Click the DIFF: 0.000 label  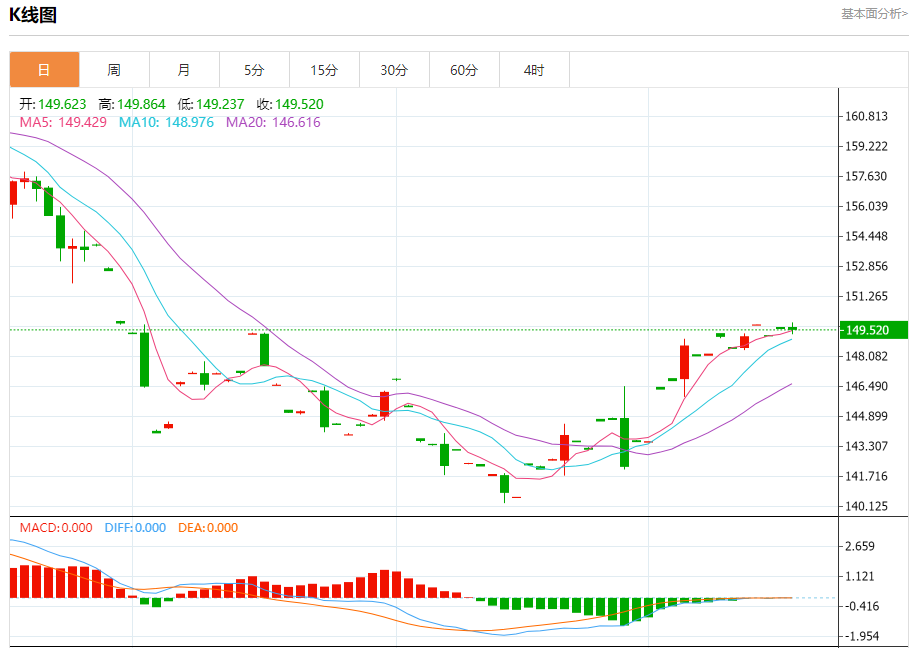135,528
